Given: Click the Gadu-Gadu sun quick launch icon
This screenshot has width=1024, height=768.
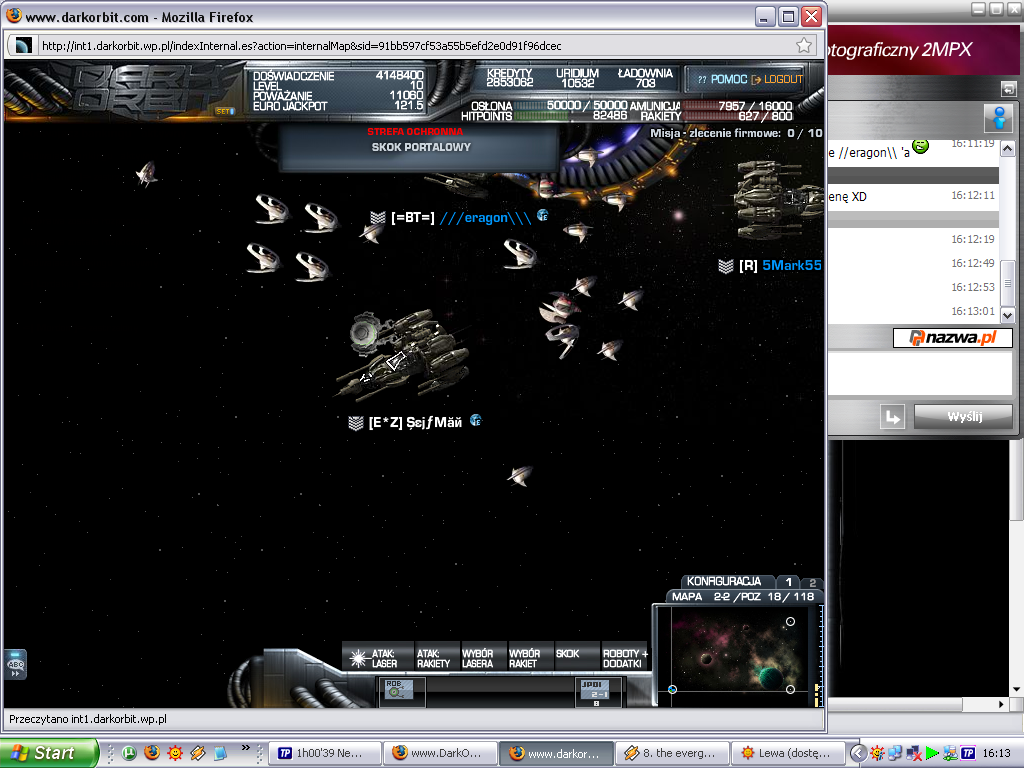Looking at the screenshot, I should coord(175,753).
